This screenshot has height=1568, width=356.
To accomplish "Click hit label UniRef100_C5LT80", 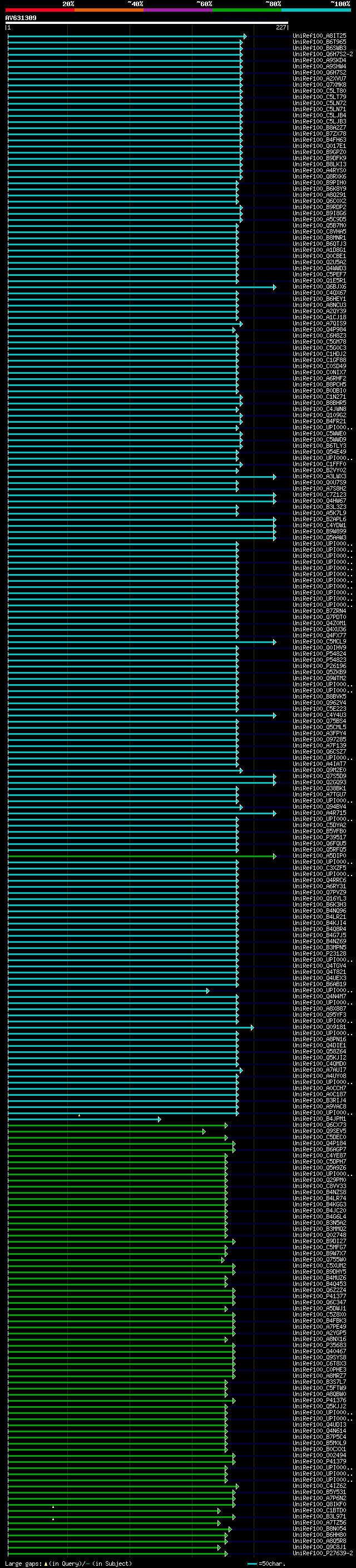I will pyautogui.click(x=319, y=91).
